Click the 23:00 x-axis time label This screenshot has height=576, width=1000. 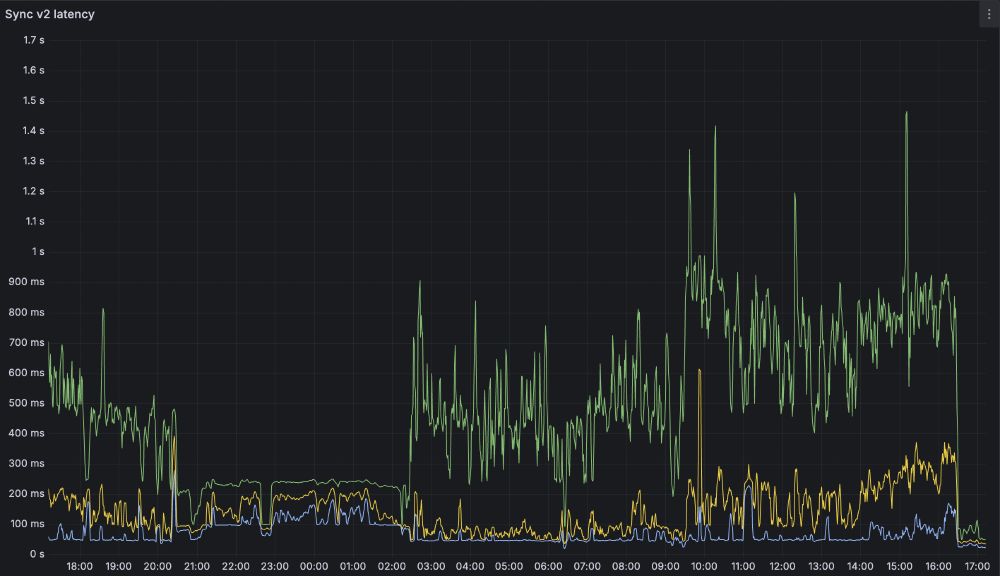tap(275, 566)
